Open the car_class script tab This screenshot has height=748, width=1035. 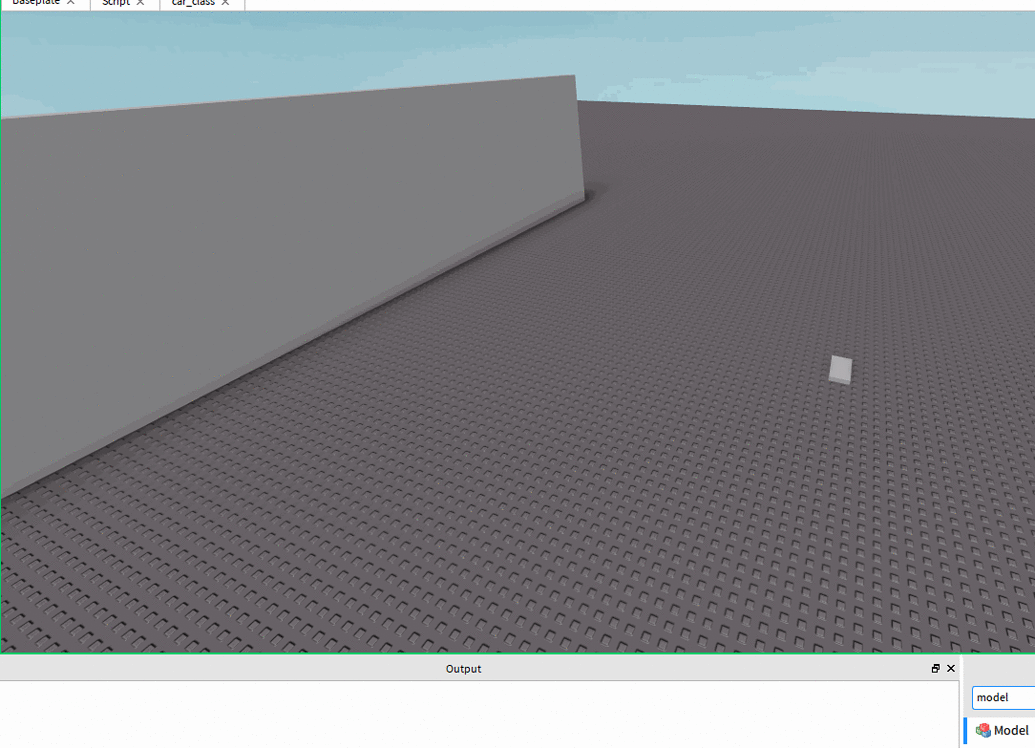point(195,3)
